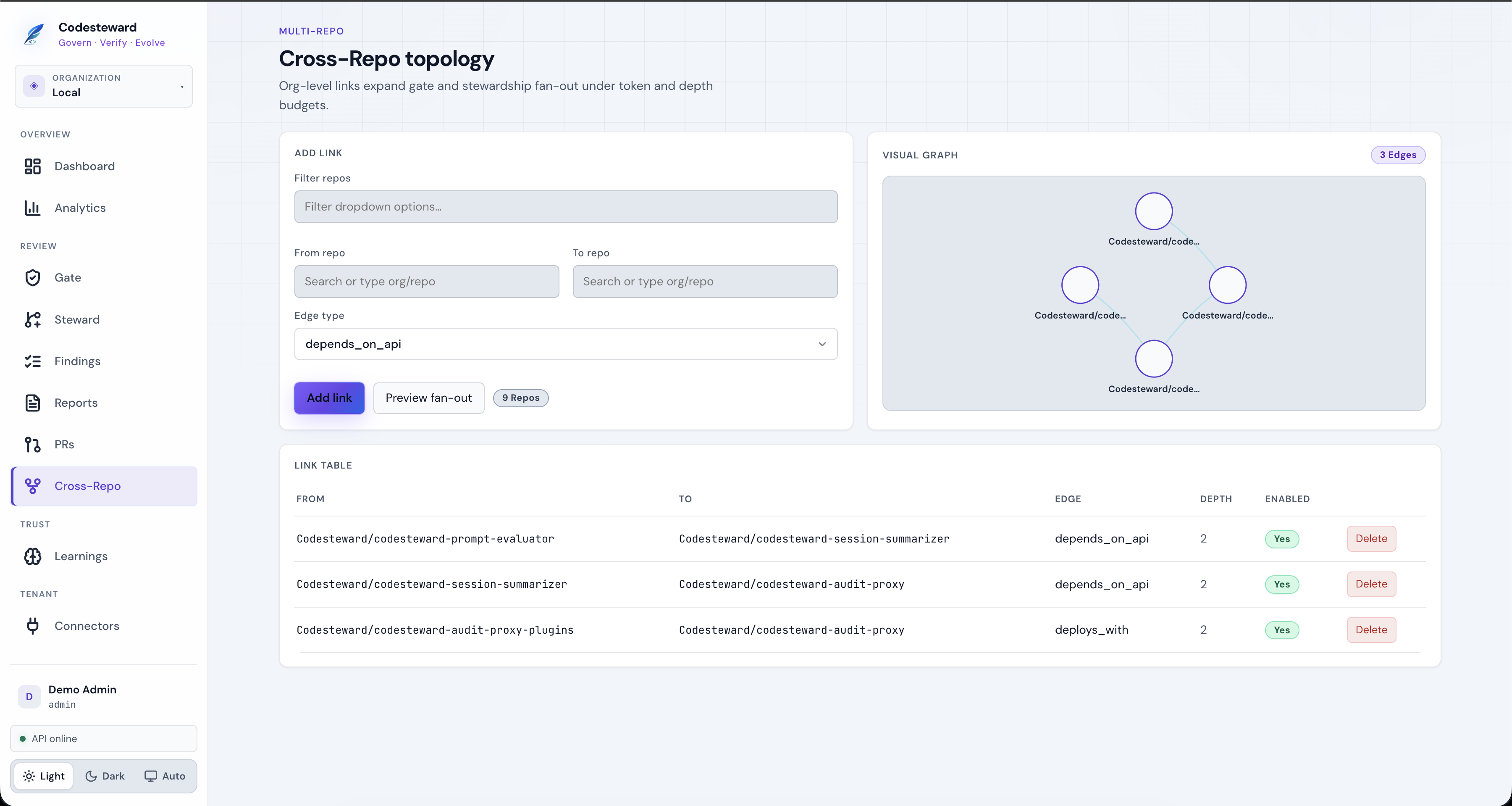Click the deploys_with edge cell
1512x806 pixels.
[x=1091, y=630]
